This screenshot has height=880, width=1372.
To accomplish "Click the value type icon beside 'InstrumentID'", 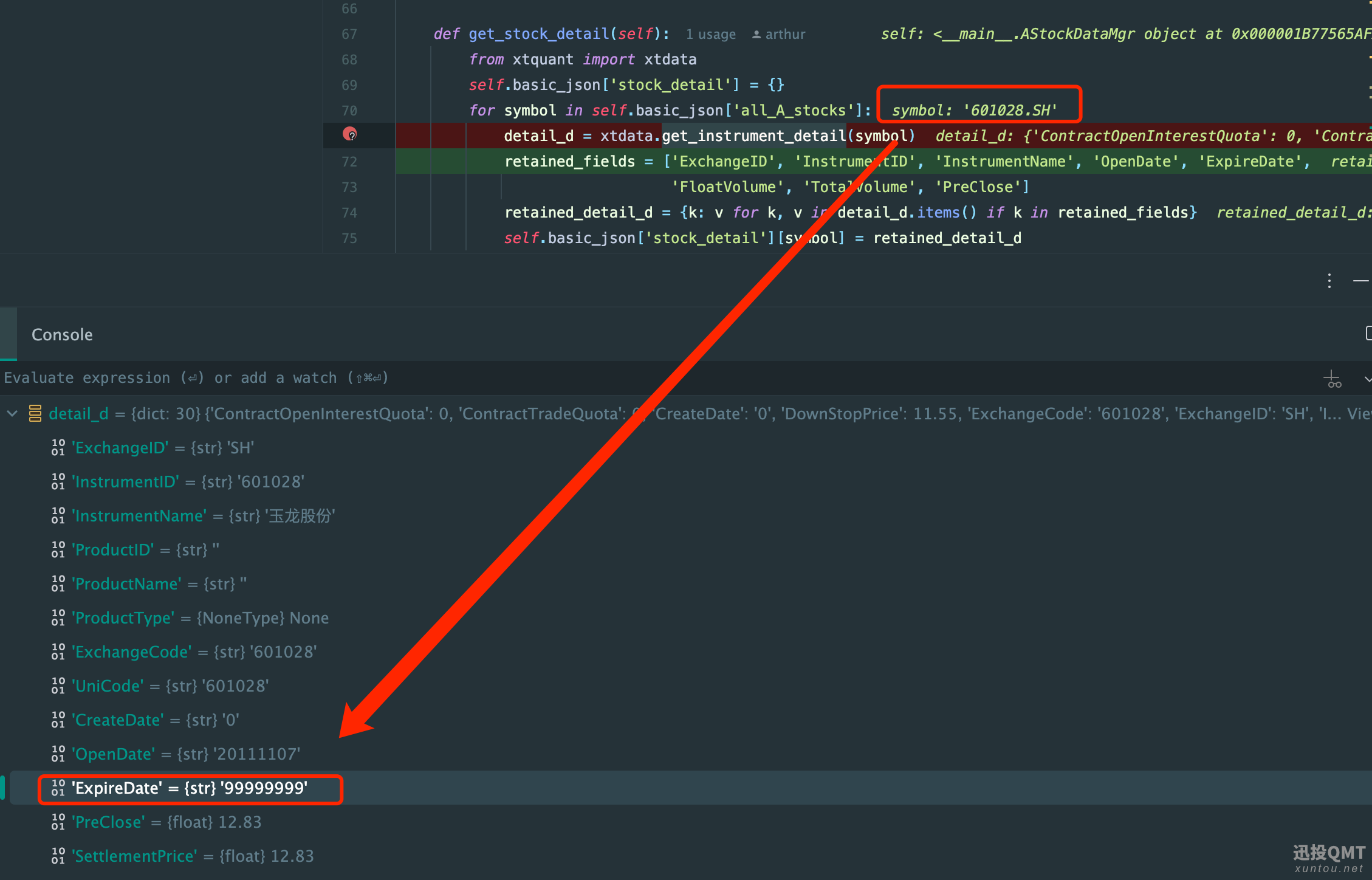I will point(58,482).
